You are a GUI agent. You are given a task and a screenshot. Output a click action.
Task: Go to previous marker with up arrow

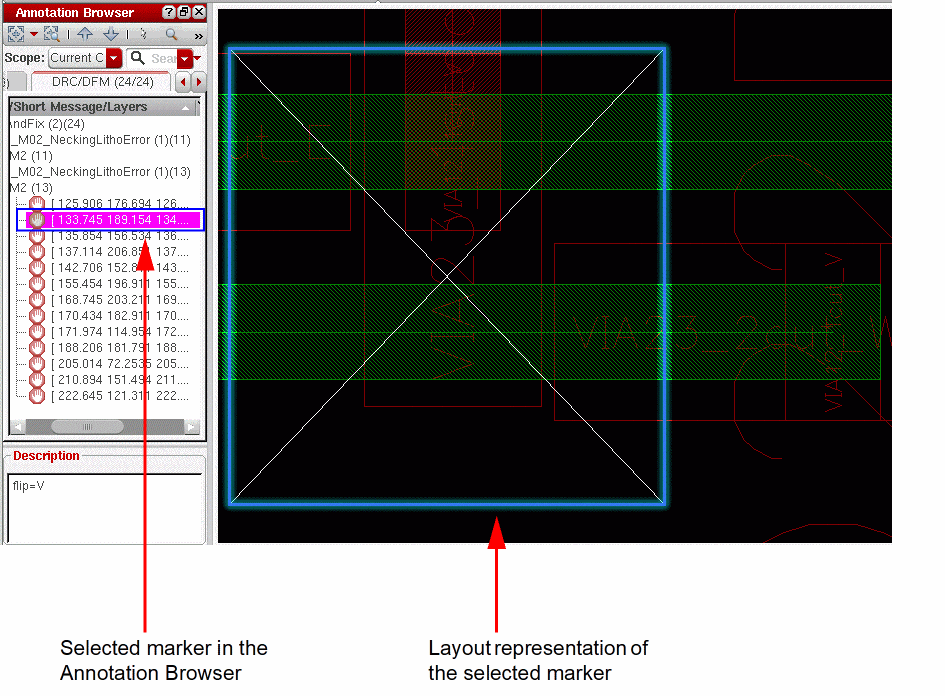[x=85, y=34]
